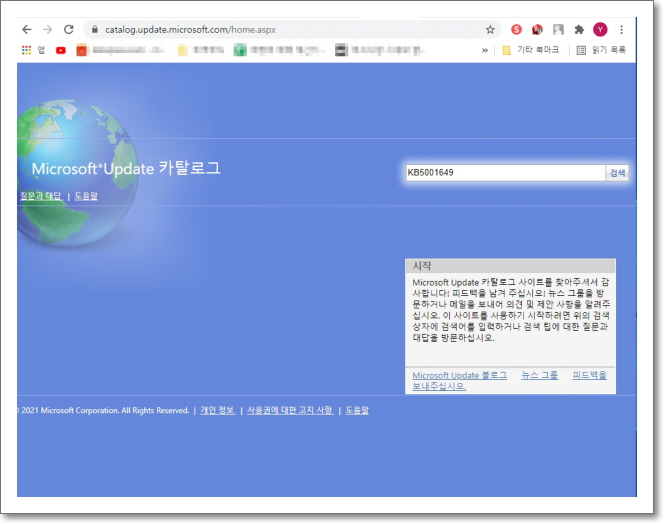The height and width of the screenshot is (524, 664).
Task: Click the 검색 search button
Action: click(617, 172)
